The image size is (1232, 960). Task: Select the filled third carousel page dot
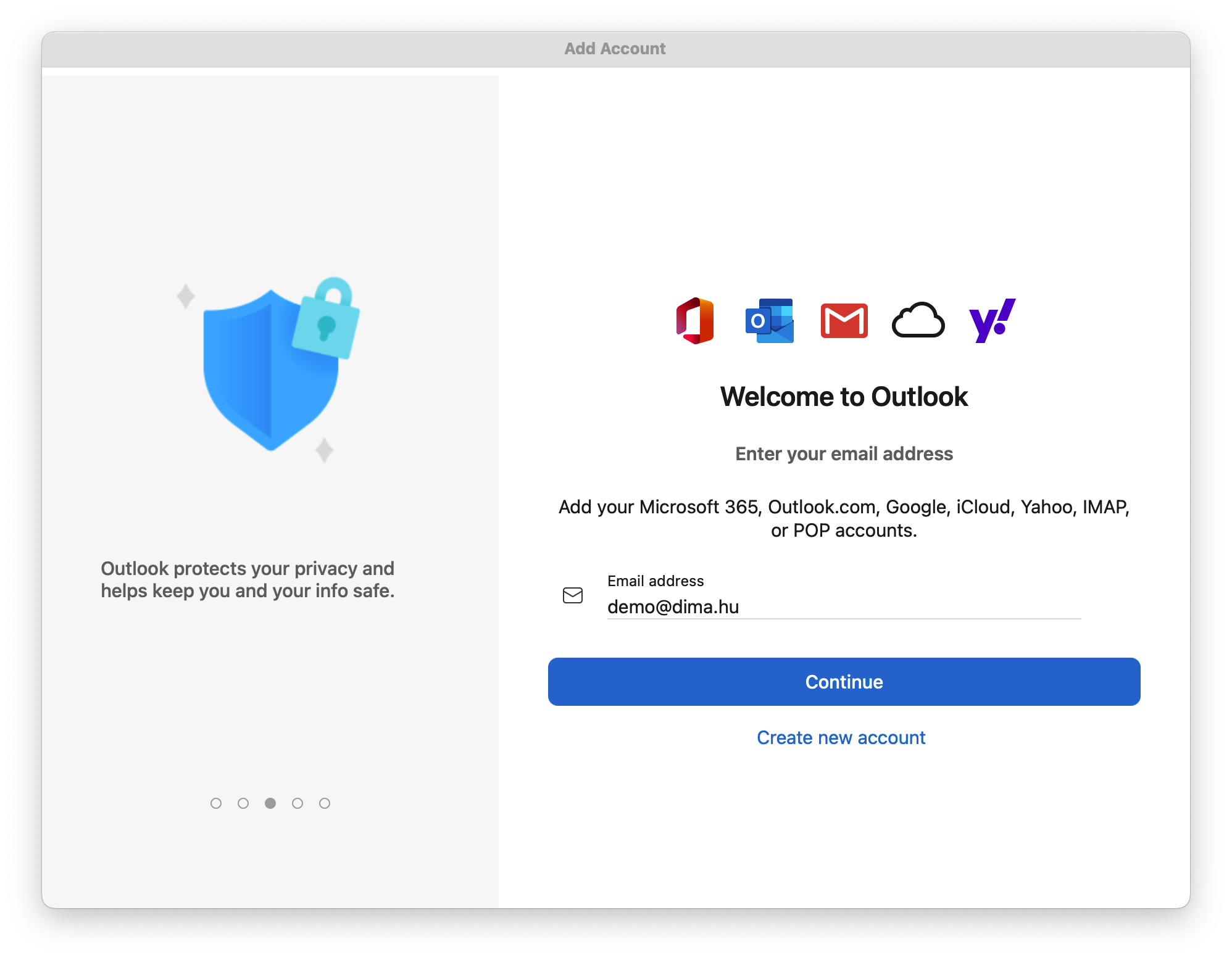270,803
